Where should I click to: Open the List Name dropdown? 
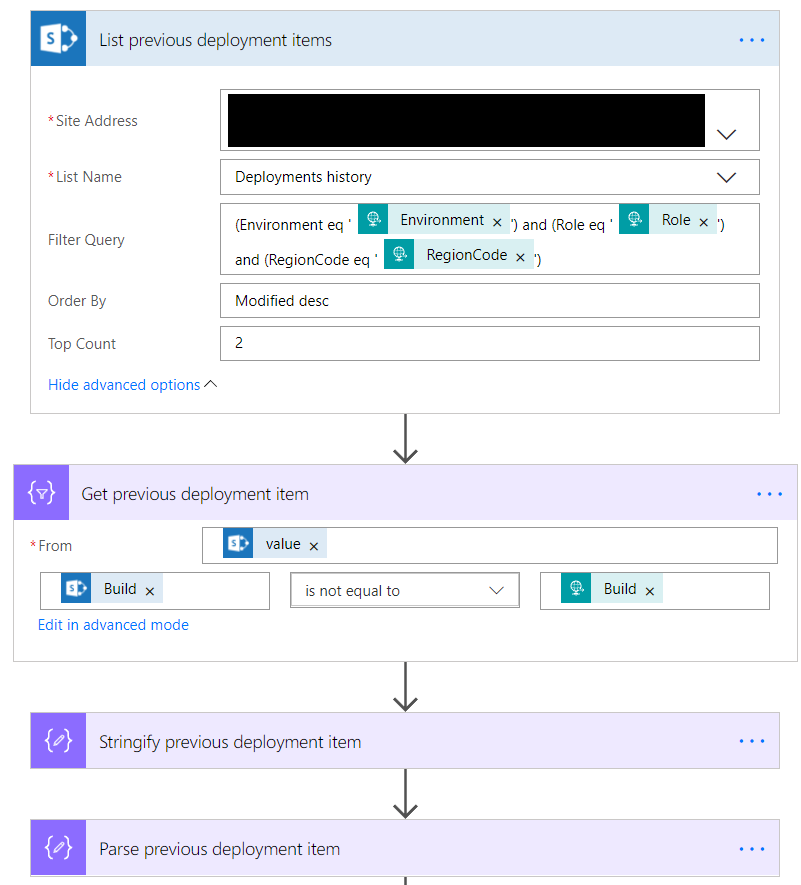(727, 178)
